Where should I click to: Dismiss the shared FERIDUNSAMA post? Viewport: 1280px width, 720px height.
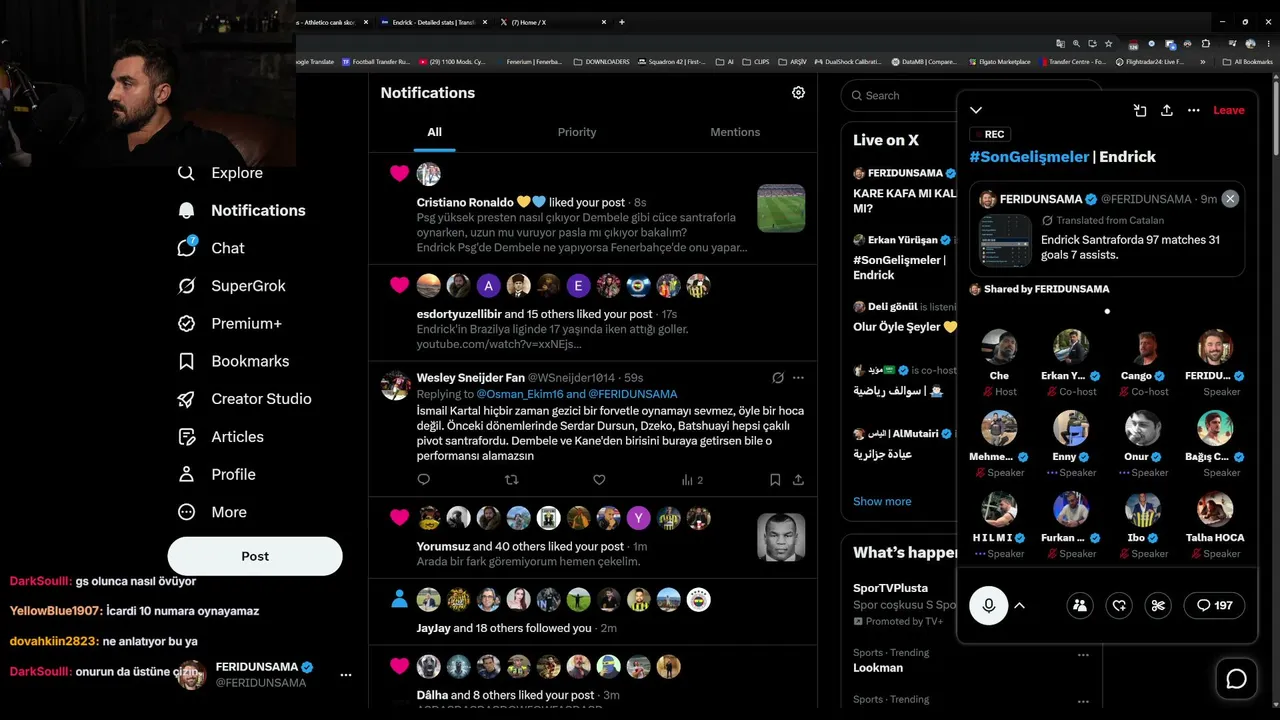(x=1230, y=199)
